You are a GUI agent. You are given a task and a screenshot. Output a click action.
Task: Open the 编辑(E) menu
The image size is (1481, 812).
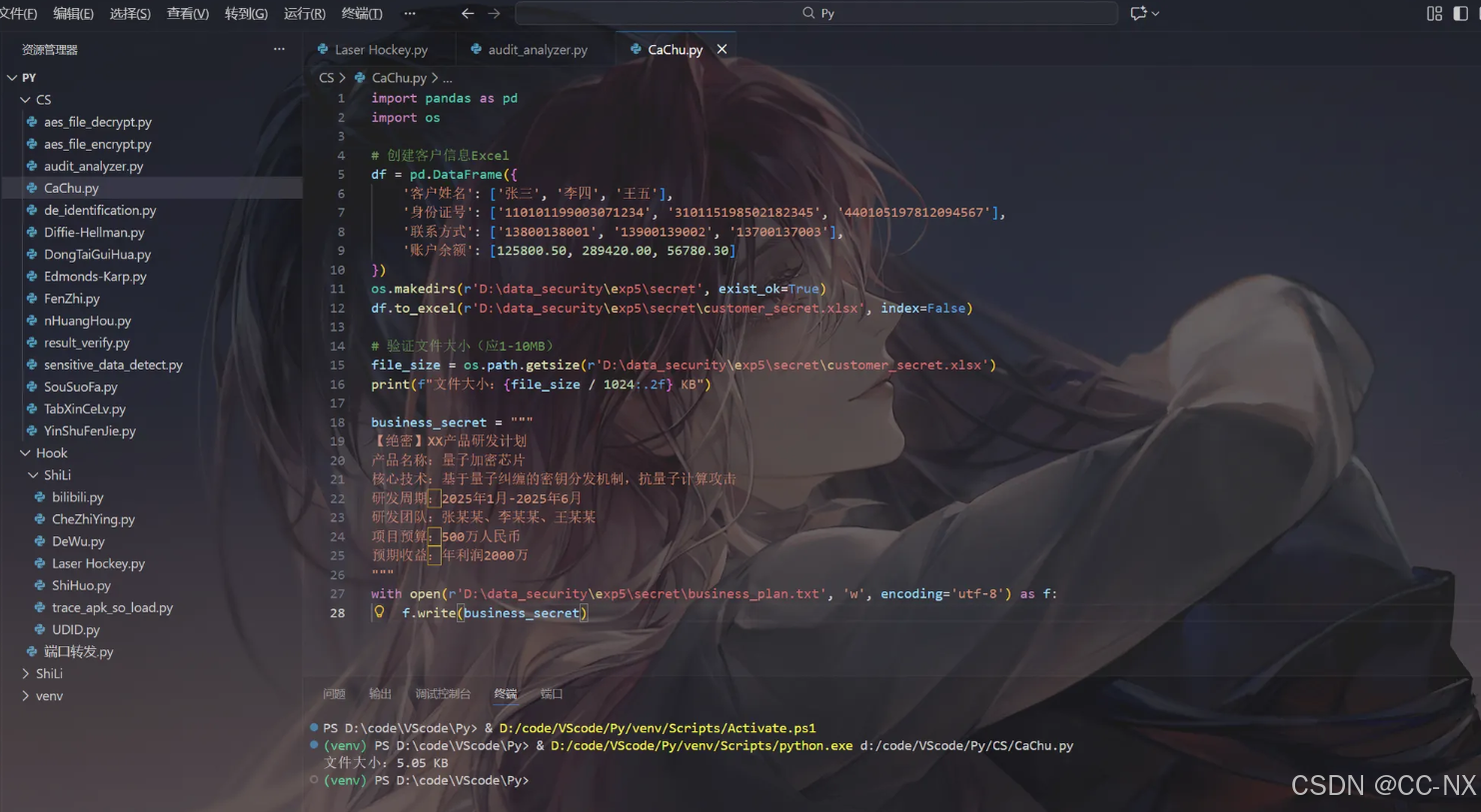73,13
